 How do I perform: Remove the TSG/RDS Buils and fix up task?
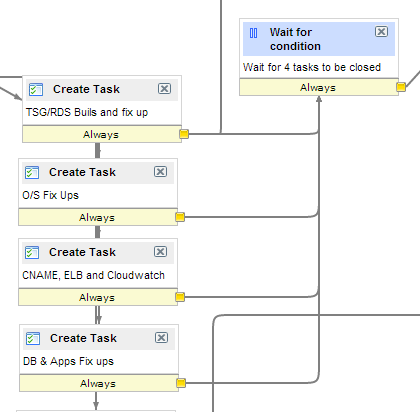[x=164, y=89]
